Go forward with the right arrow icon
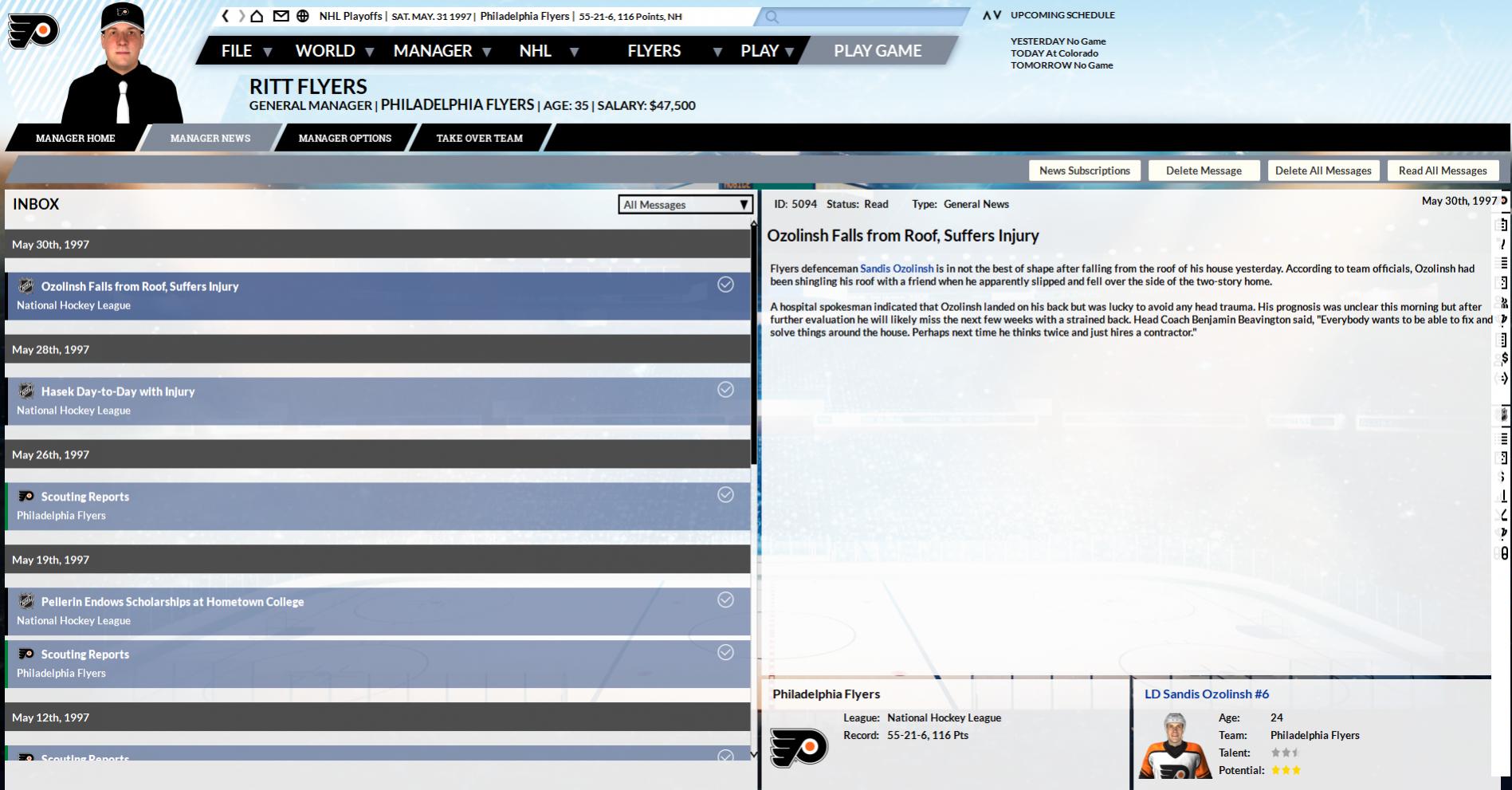The width and height of the screenshot is (1512, 790). tap(242, 16)
